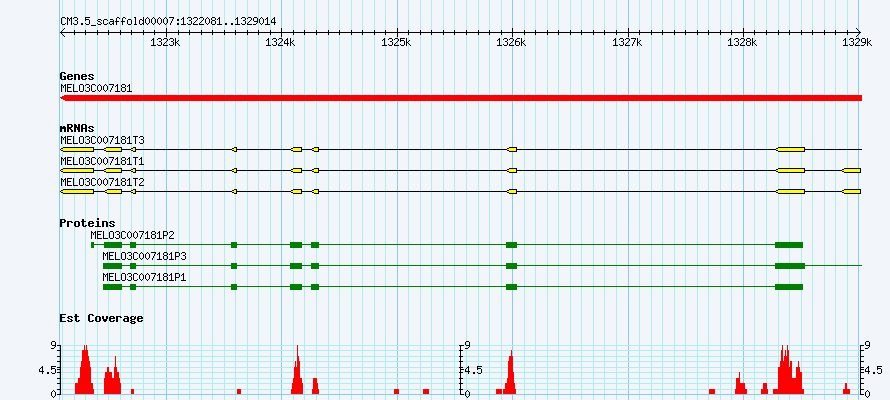Open transcript label MELO3C007181T2
890x400 pixels.
coord(102,182)
